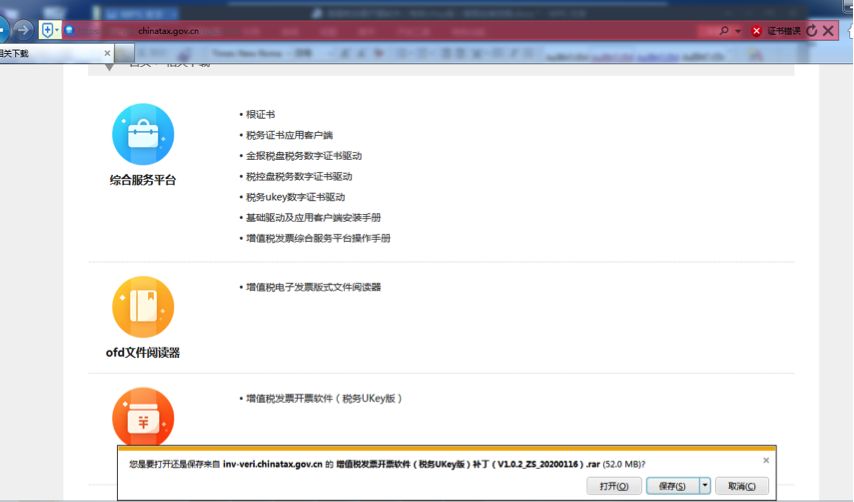This screenshot has height=502, width=854.
Task: Open 税务证书应用客户端 link
Action: tap(289, 135)
